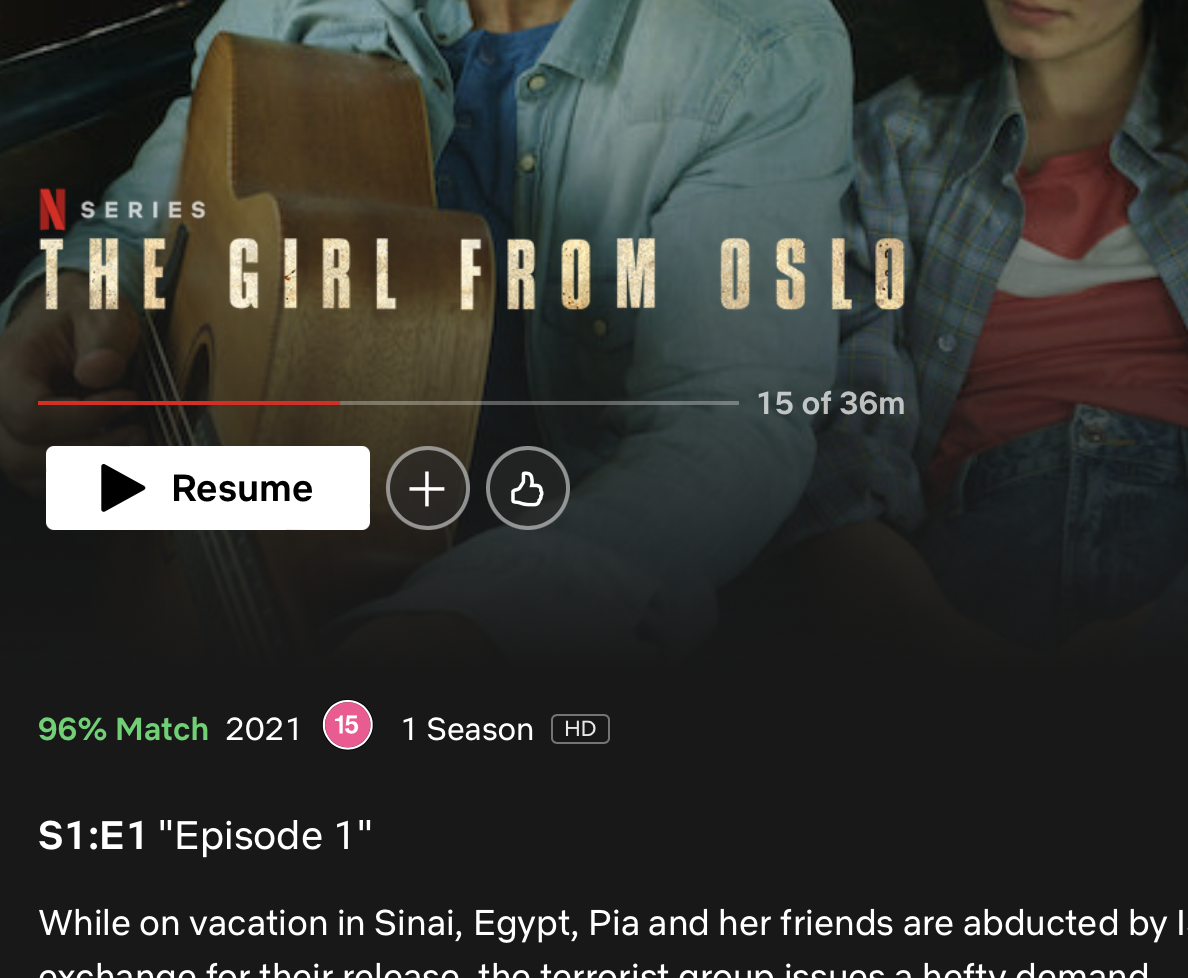Image resolution: width=1188 pixels, height=978 pixels.
Task: Rate the series with the thumbs up icon
Action: tap(527, 488)
